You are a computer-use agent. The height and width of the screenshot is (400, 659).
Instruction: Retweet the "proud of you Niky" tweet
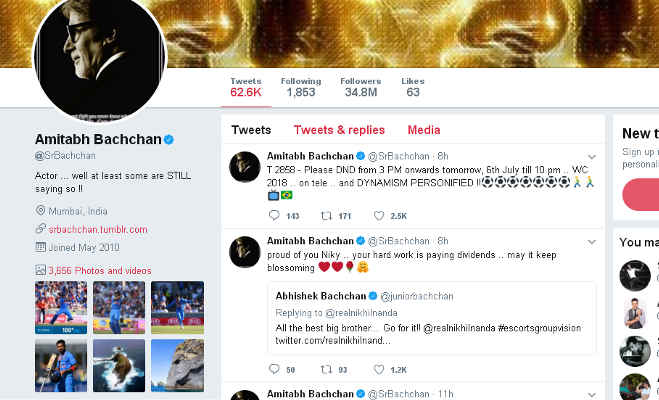[x=326, y=369]
